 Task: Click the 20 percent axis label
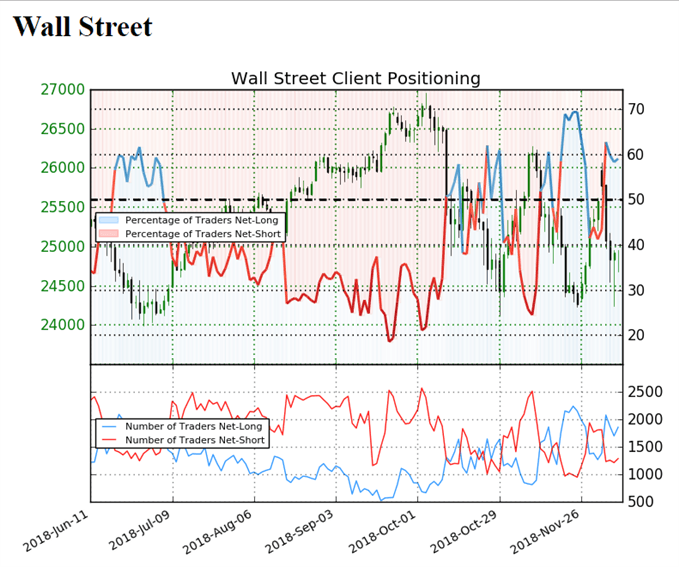coord(636,335)
